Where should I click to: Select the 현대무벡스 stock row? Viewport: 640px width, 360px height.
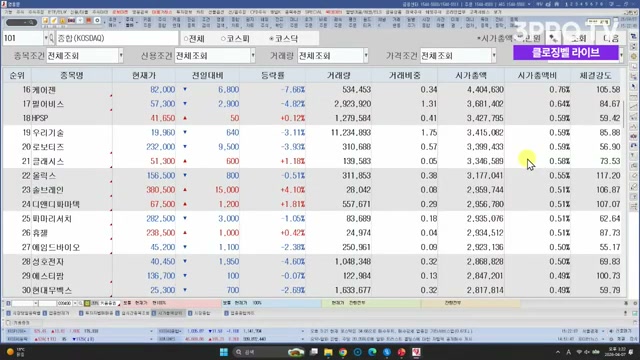click(313, 290)
